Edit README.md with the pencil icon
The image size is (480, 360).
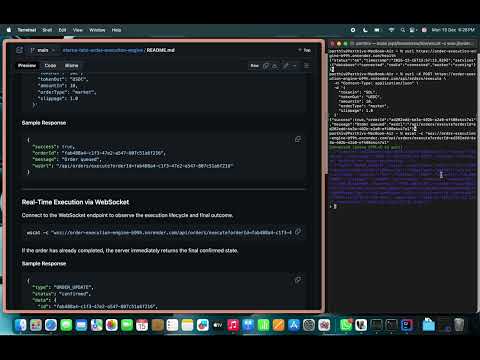click(x=286, y=66)
